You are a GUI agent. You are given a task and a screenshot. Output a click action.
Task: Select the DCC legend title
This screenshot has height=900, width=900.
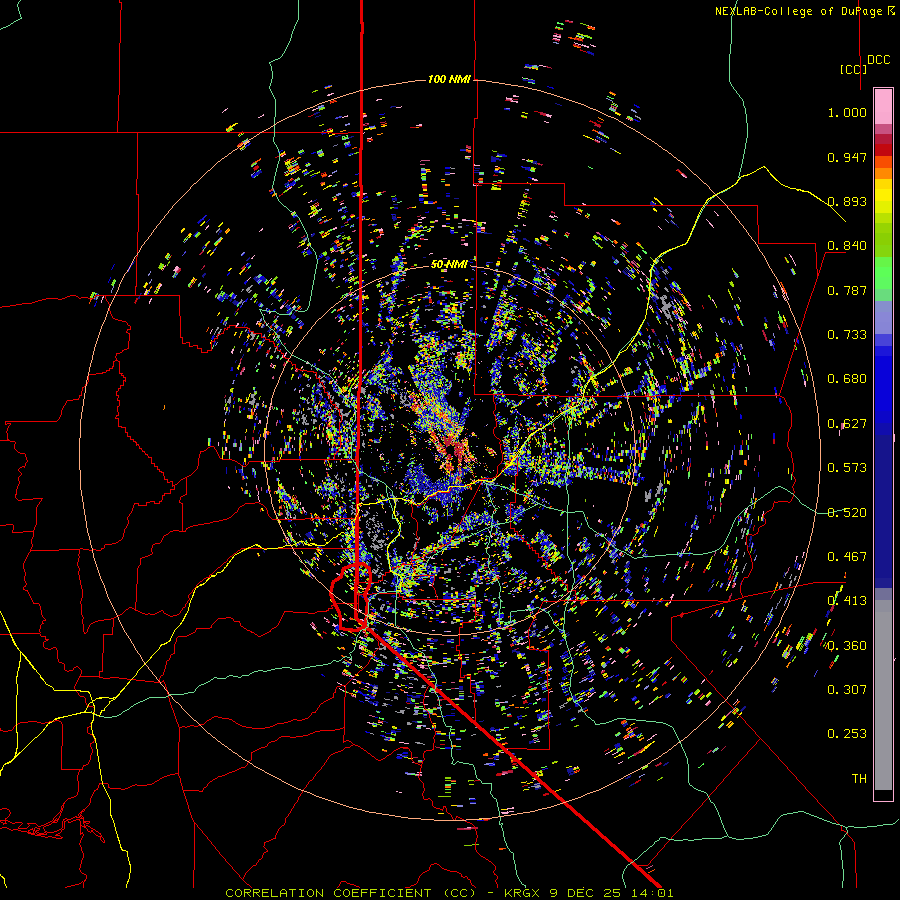pos(879,60)
